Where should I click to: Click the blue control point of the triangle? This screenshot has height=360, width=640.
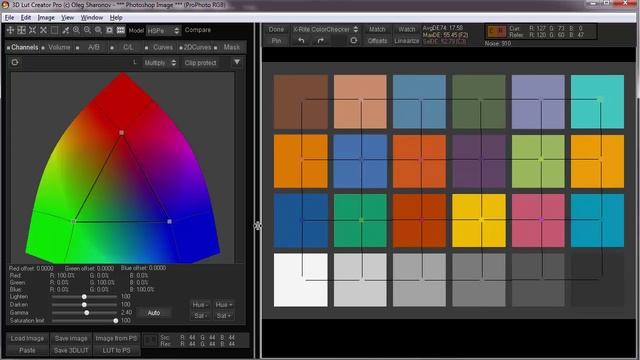(x=169, y=221)
